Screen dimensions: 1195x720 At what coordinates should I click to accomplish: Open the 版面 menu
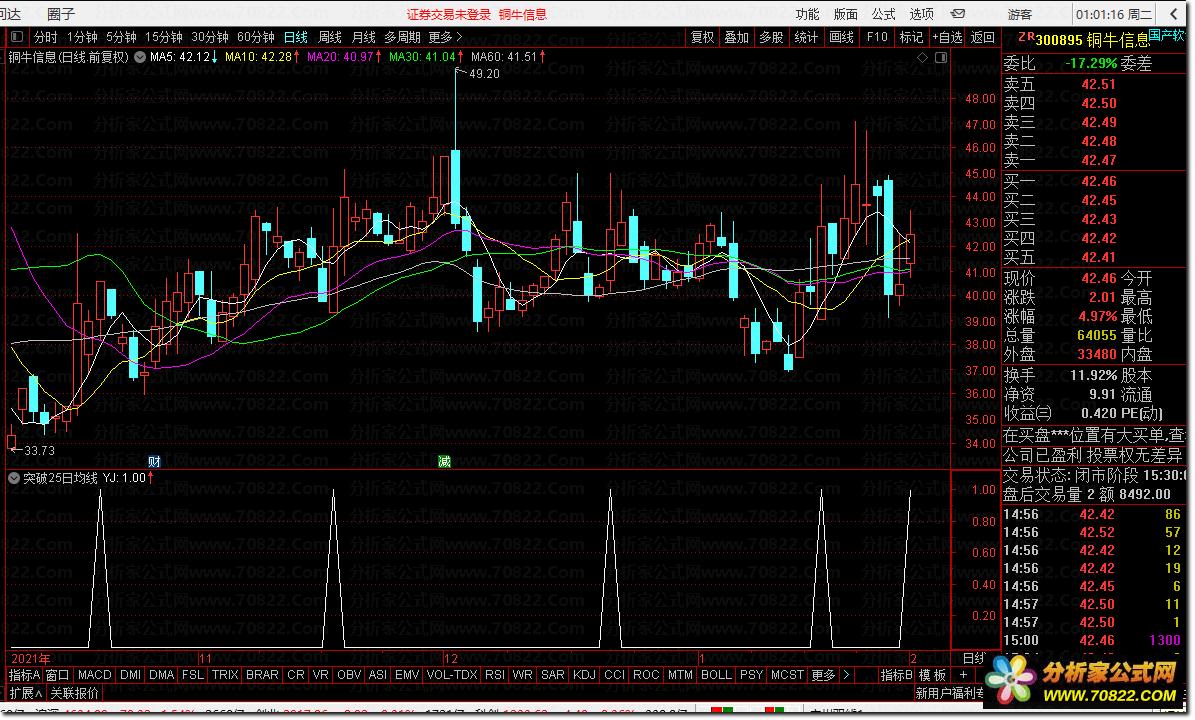[x=845, y=14]
